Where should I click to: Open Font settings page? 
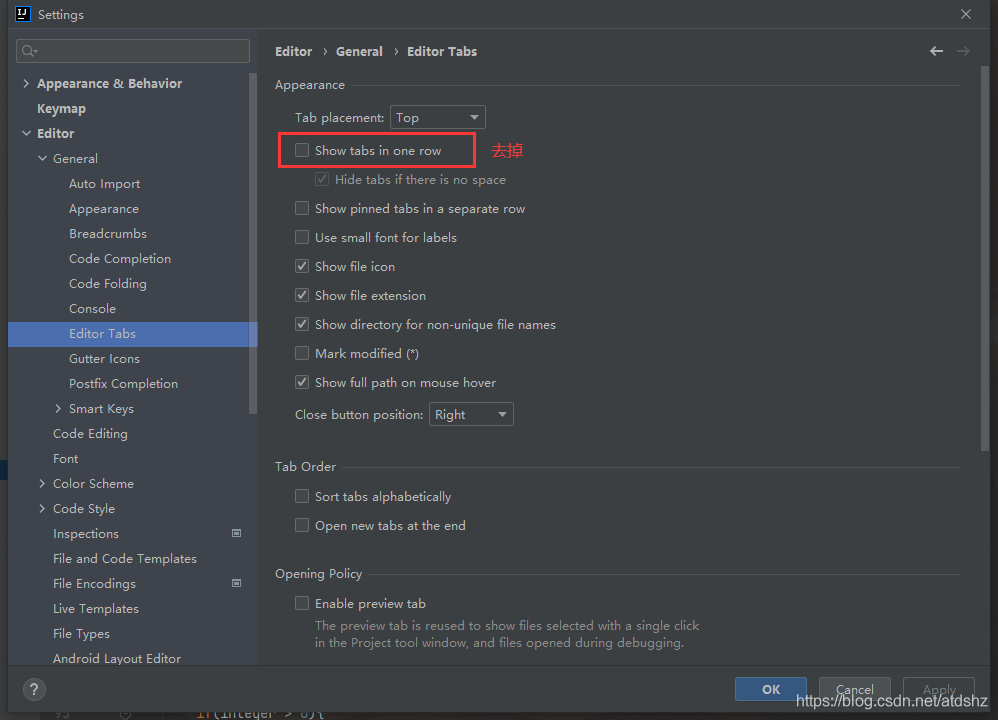pos(66,459)
